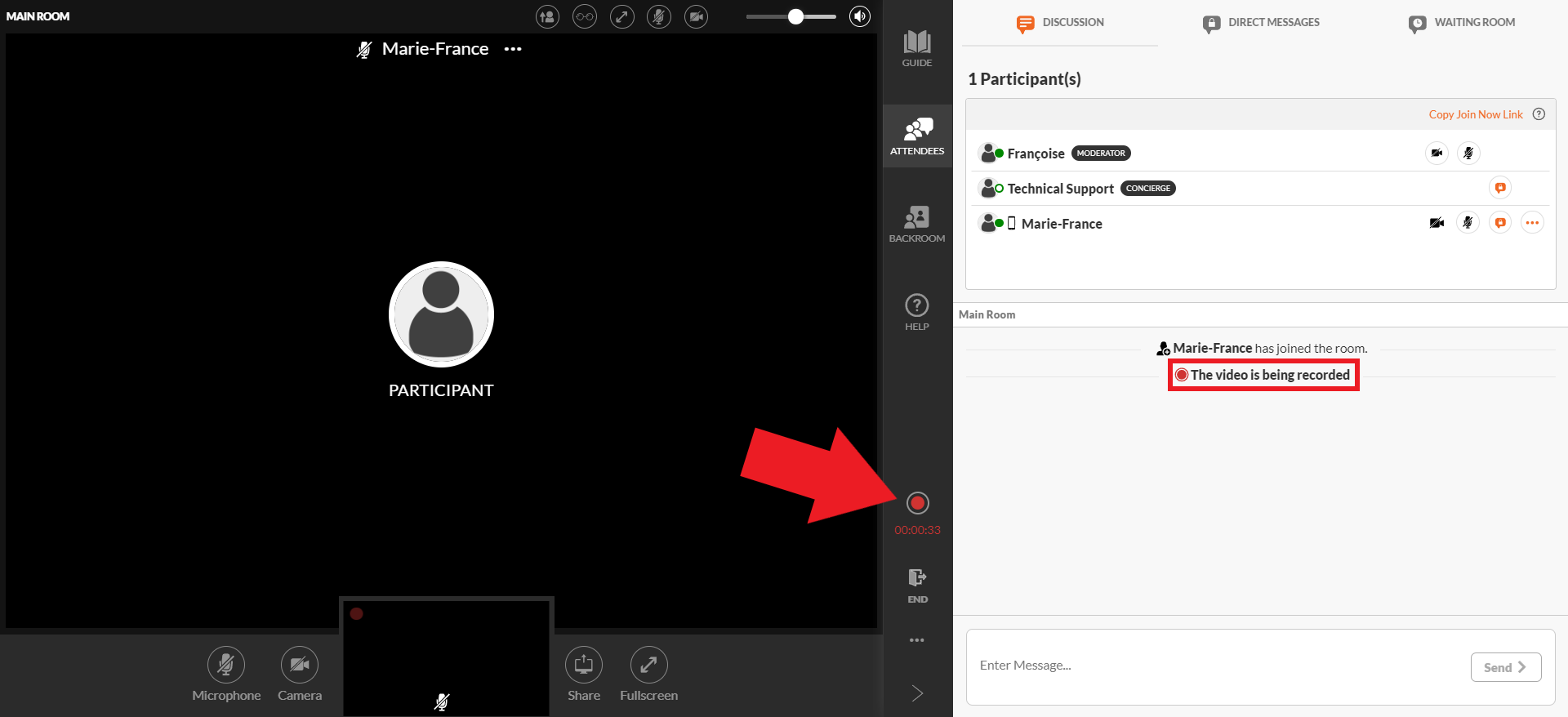Screen dimensions: 1568x717
Task: Click the Technical Support attendee name
Action: coord(1060,189)
